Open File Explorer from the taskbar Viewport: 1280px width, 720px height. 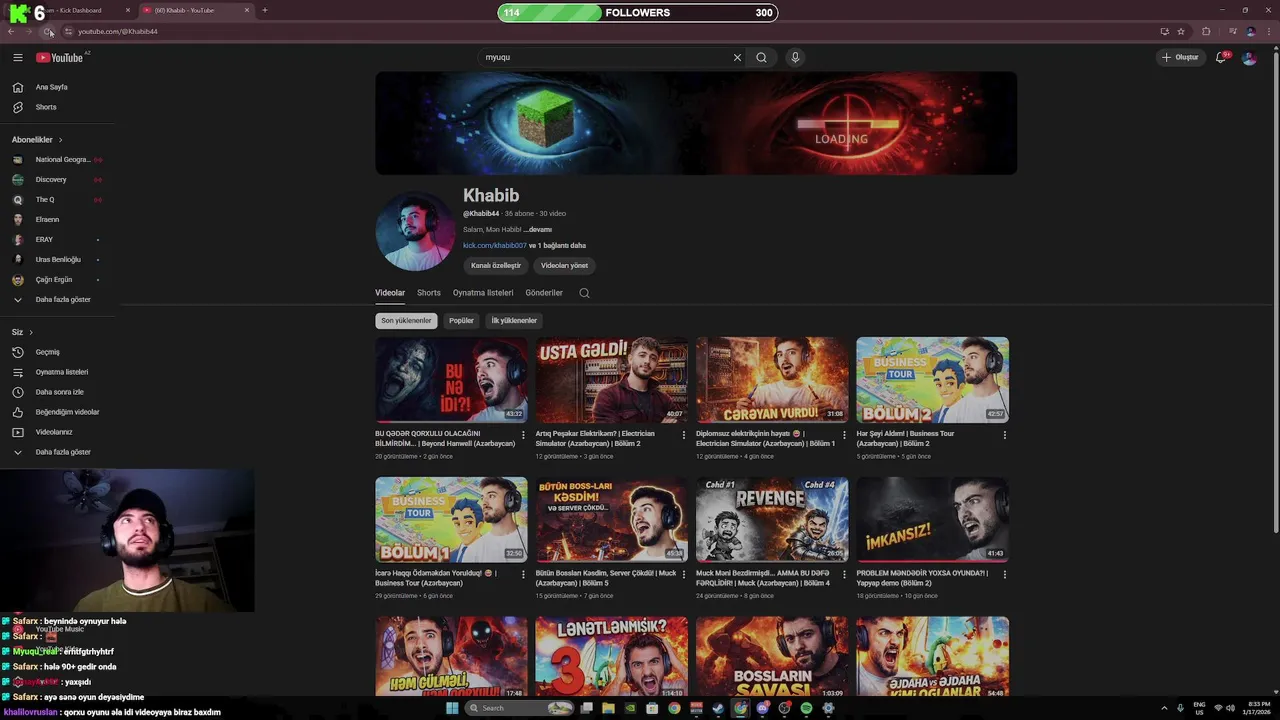[608, 708]
